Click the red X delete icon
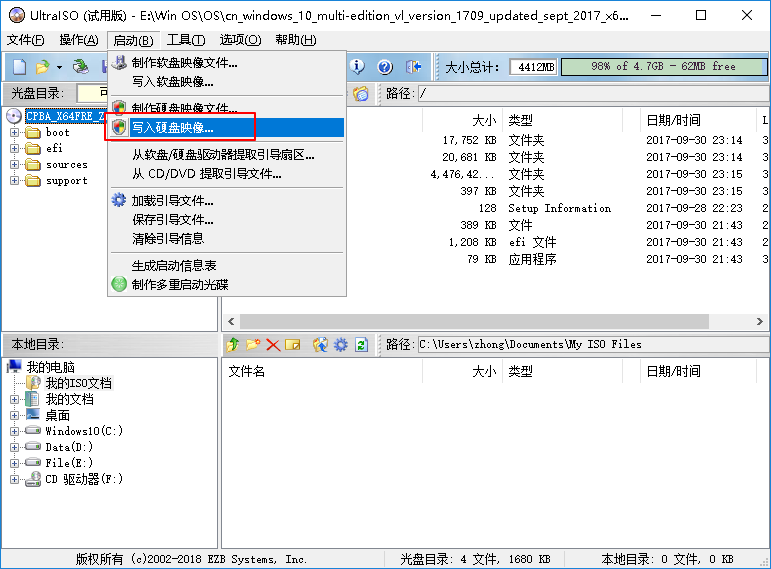771x569 pixels. pyautogui.click(x=273, y=344)
